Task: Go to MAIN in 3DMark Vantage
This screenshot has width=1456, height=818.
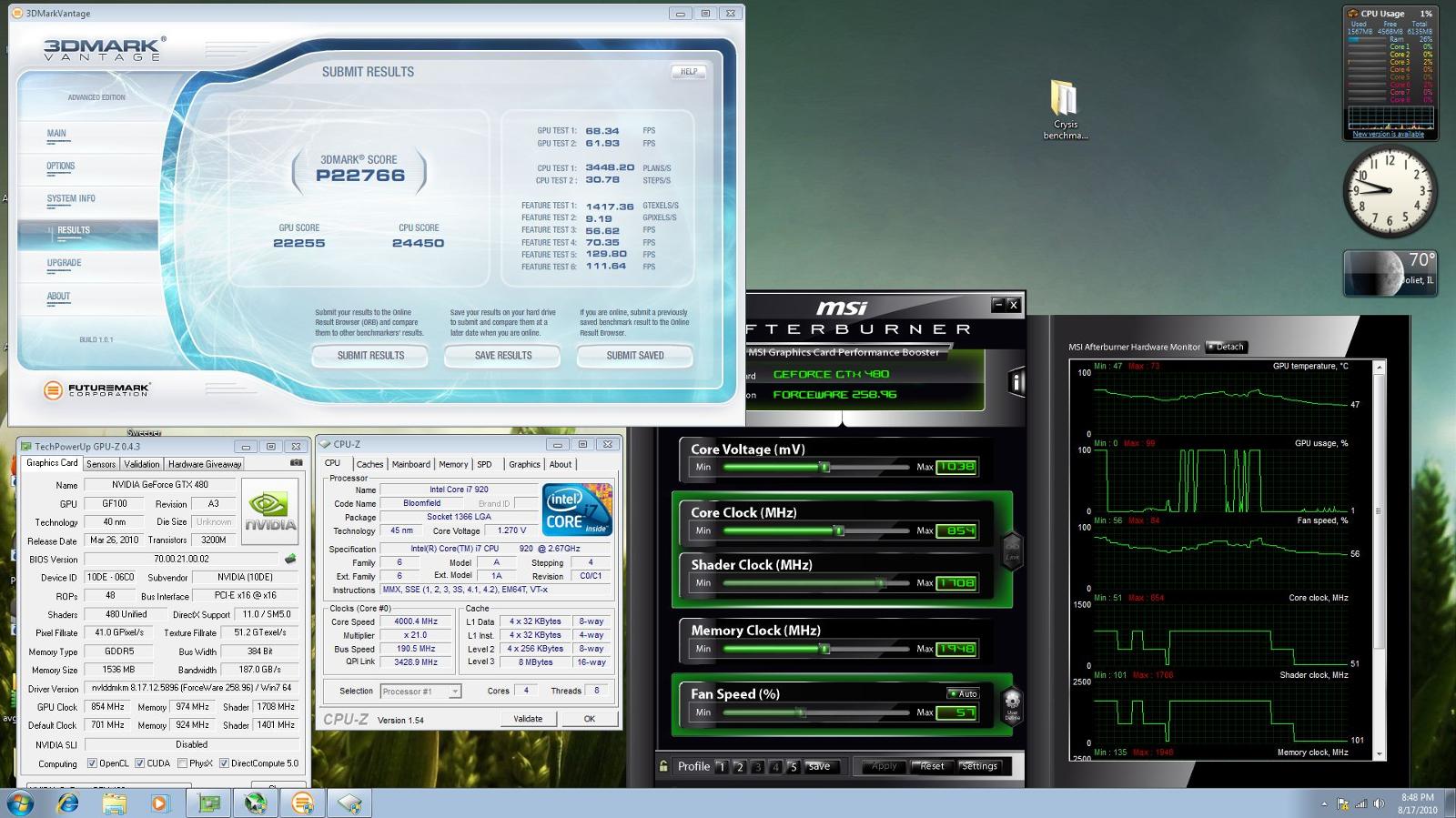Action: [56, 134]
